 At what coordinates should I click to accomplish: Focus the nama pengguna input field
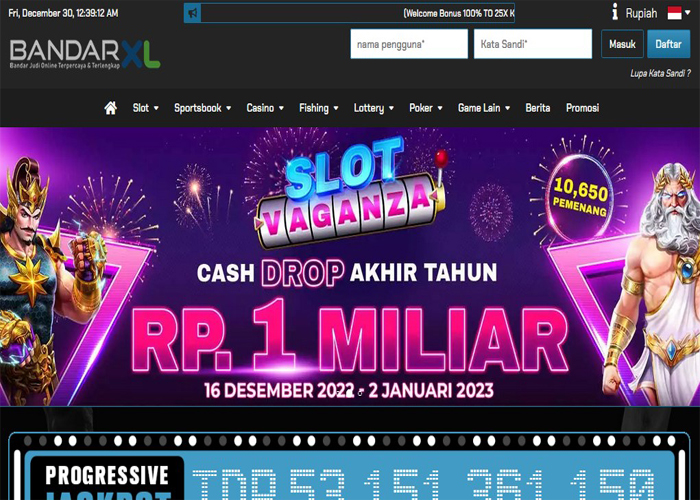coord(409,44)
